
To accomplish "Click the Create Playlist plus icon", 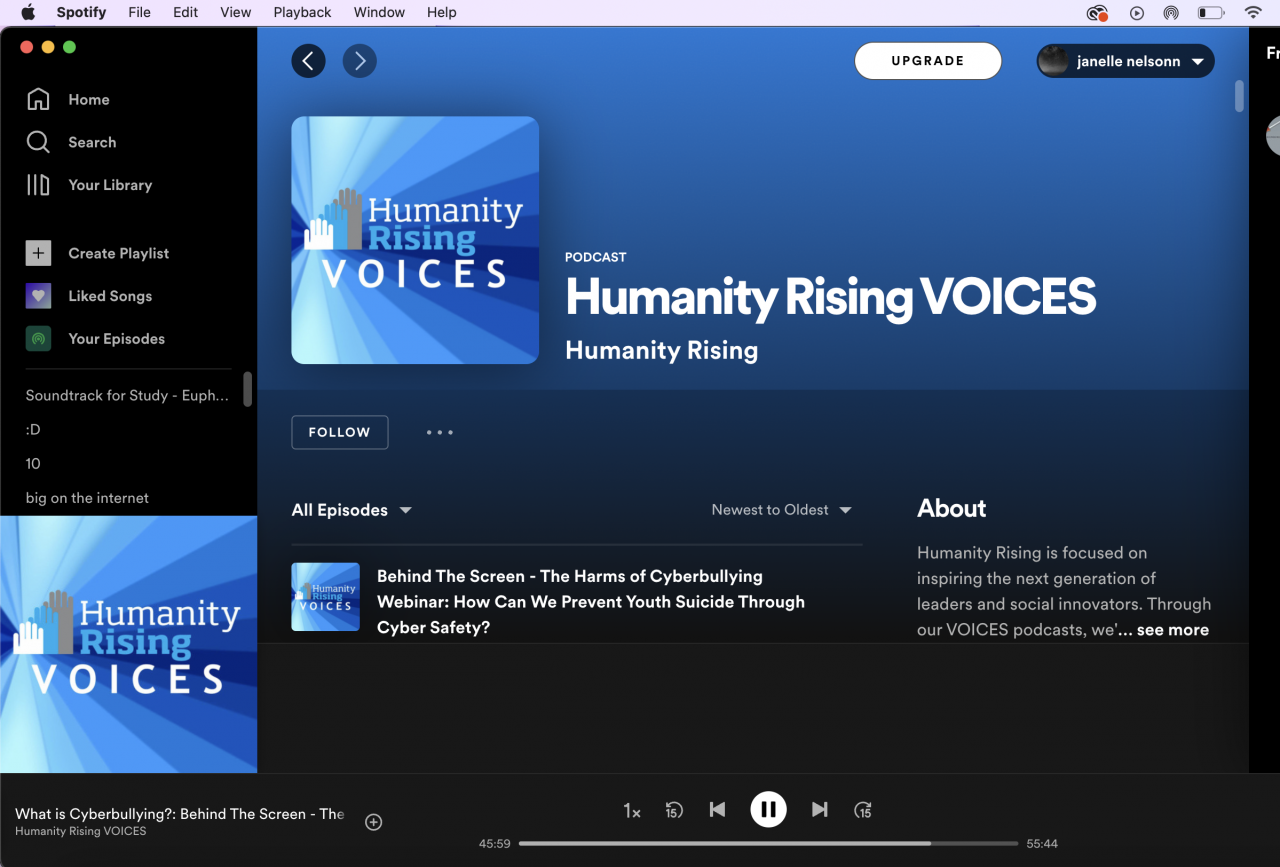I will point(38,253).
